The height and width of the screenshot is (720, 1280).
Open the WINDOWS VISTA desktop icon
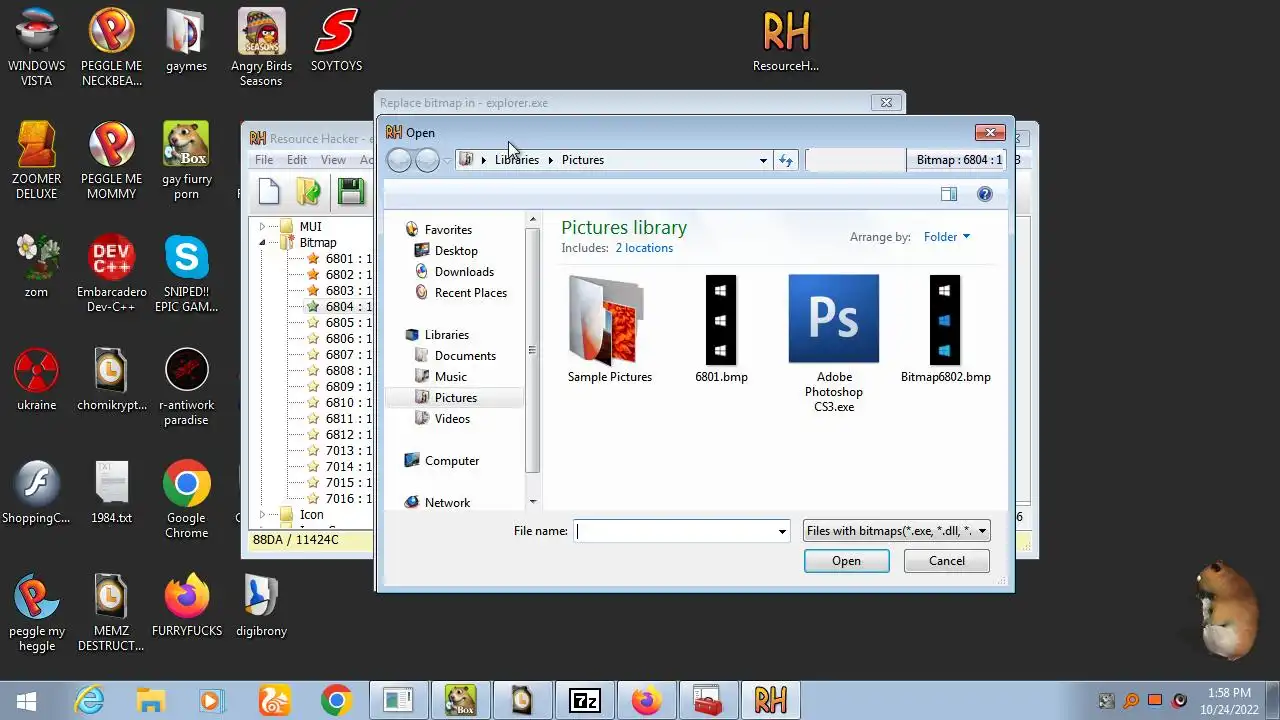(x=37, y=47)
